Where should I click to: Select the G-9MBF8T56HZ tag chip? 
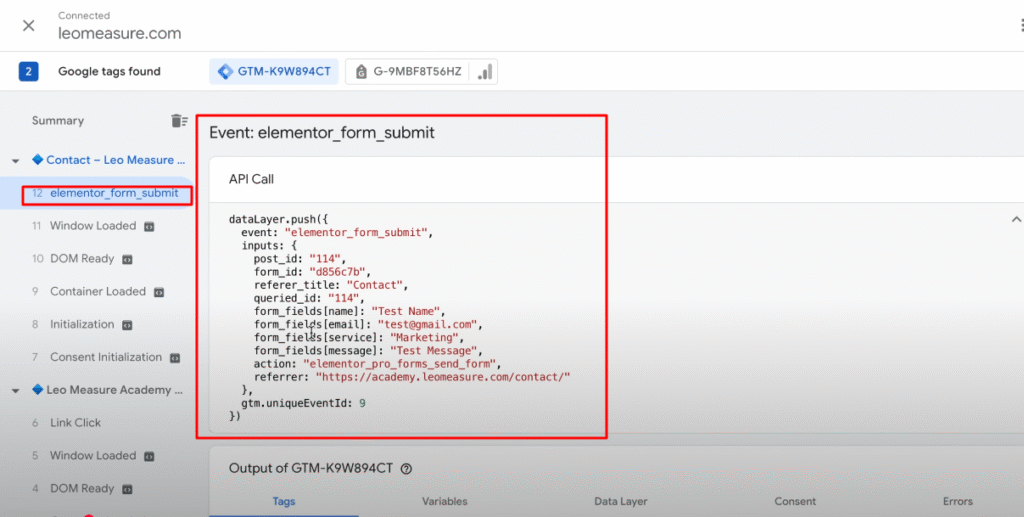[x=410, y=72]
